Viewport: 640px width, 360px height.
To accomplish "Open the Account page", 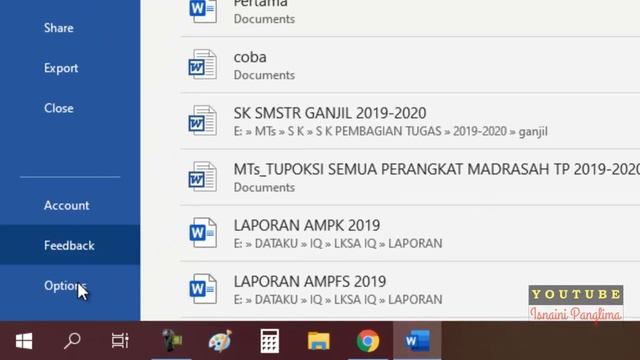I will coord(67,205).
